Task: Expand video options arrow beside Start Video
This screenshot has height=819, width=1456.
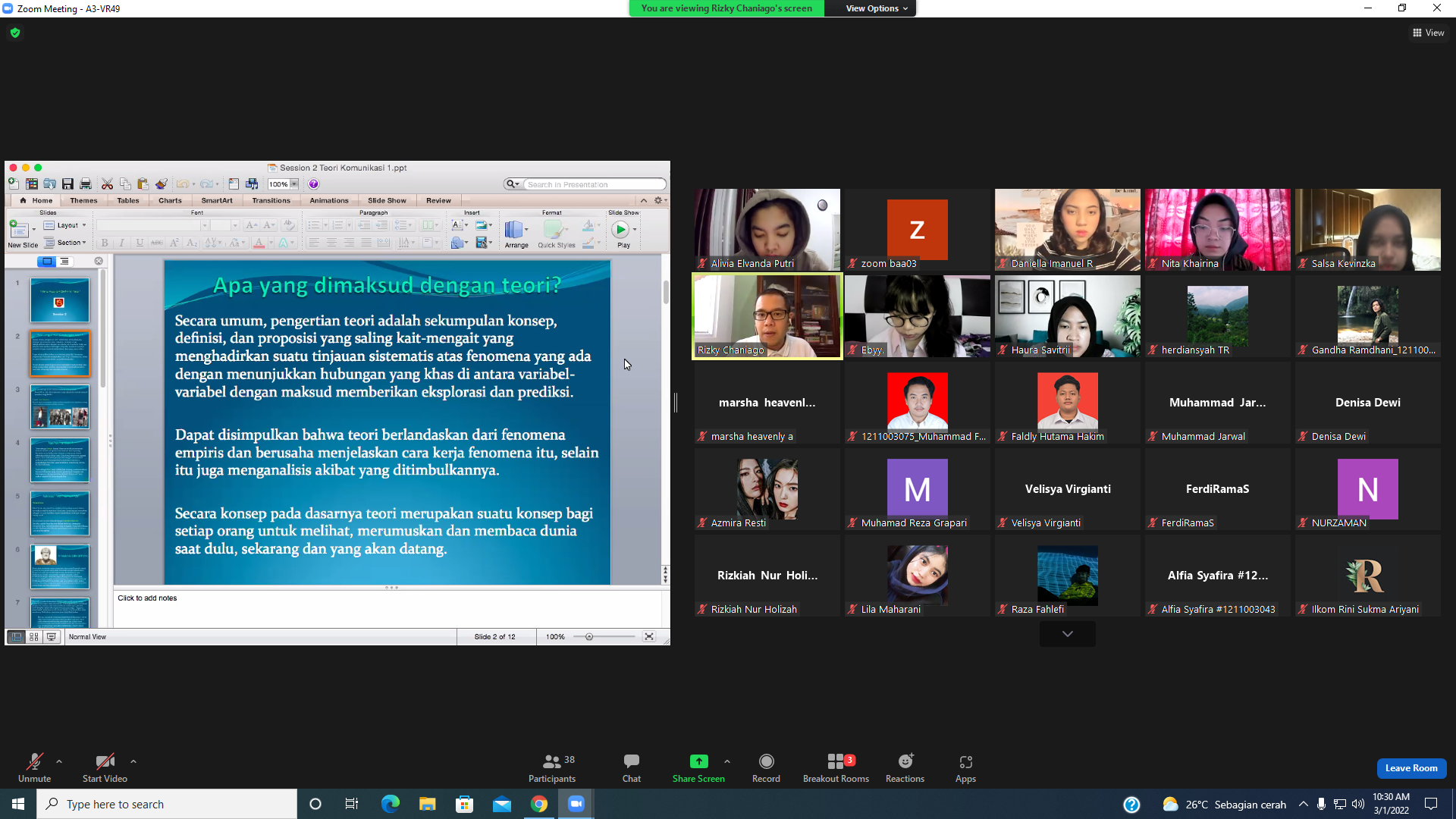Action: [x=133, y=761]
